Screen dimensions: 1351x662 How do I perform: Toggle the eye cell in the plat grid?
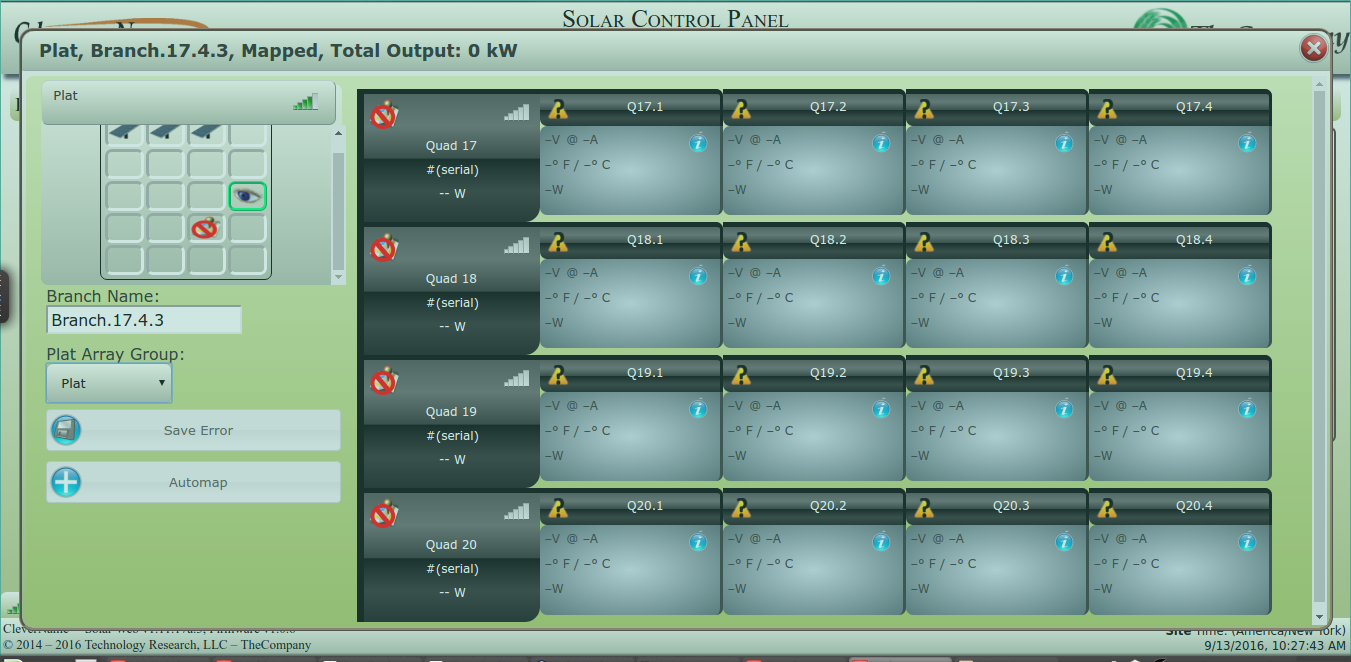pyautogui.click(x=247, y=196)
